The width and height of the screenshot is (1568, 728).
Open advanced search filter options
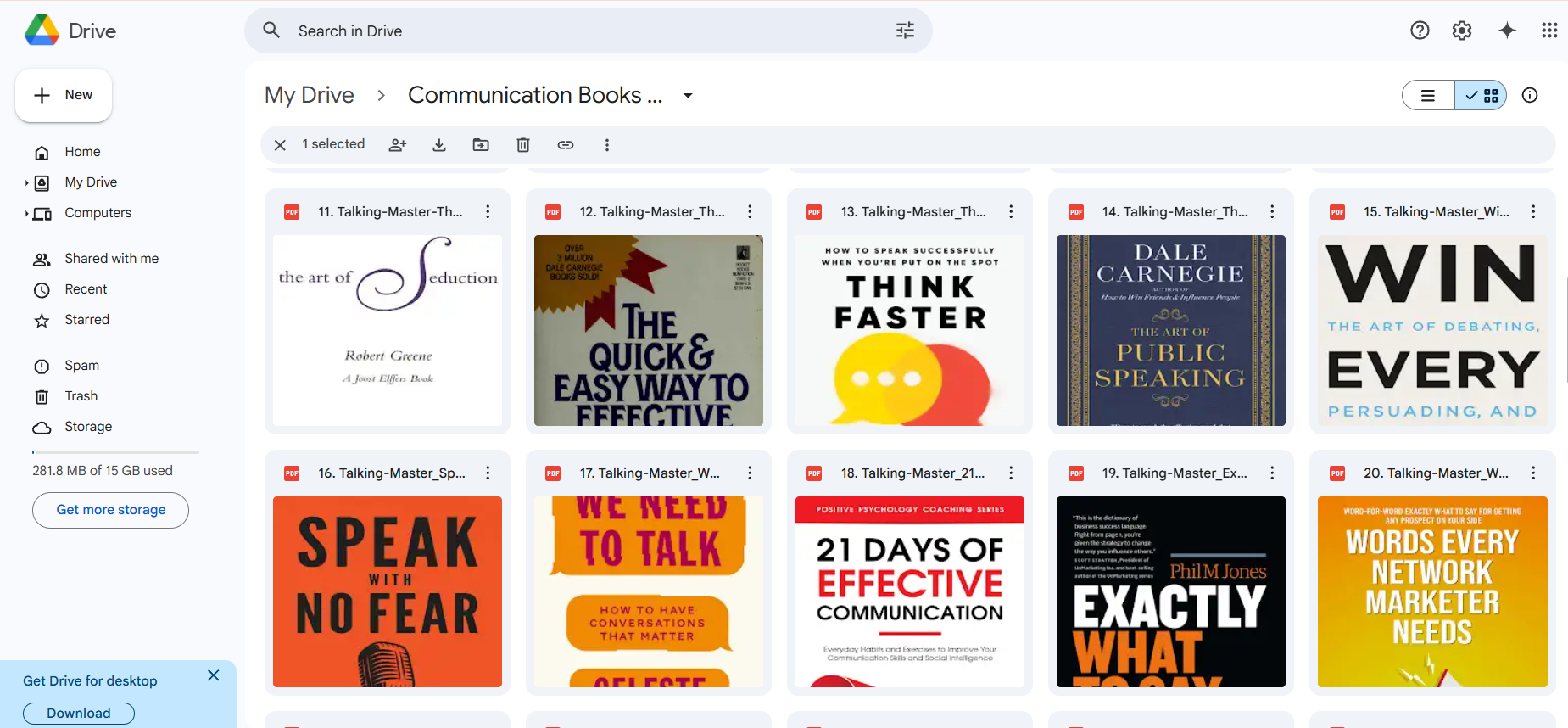[x=905, y=31]
